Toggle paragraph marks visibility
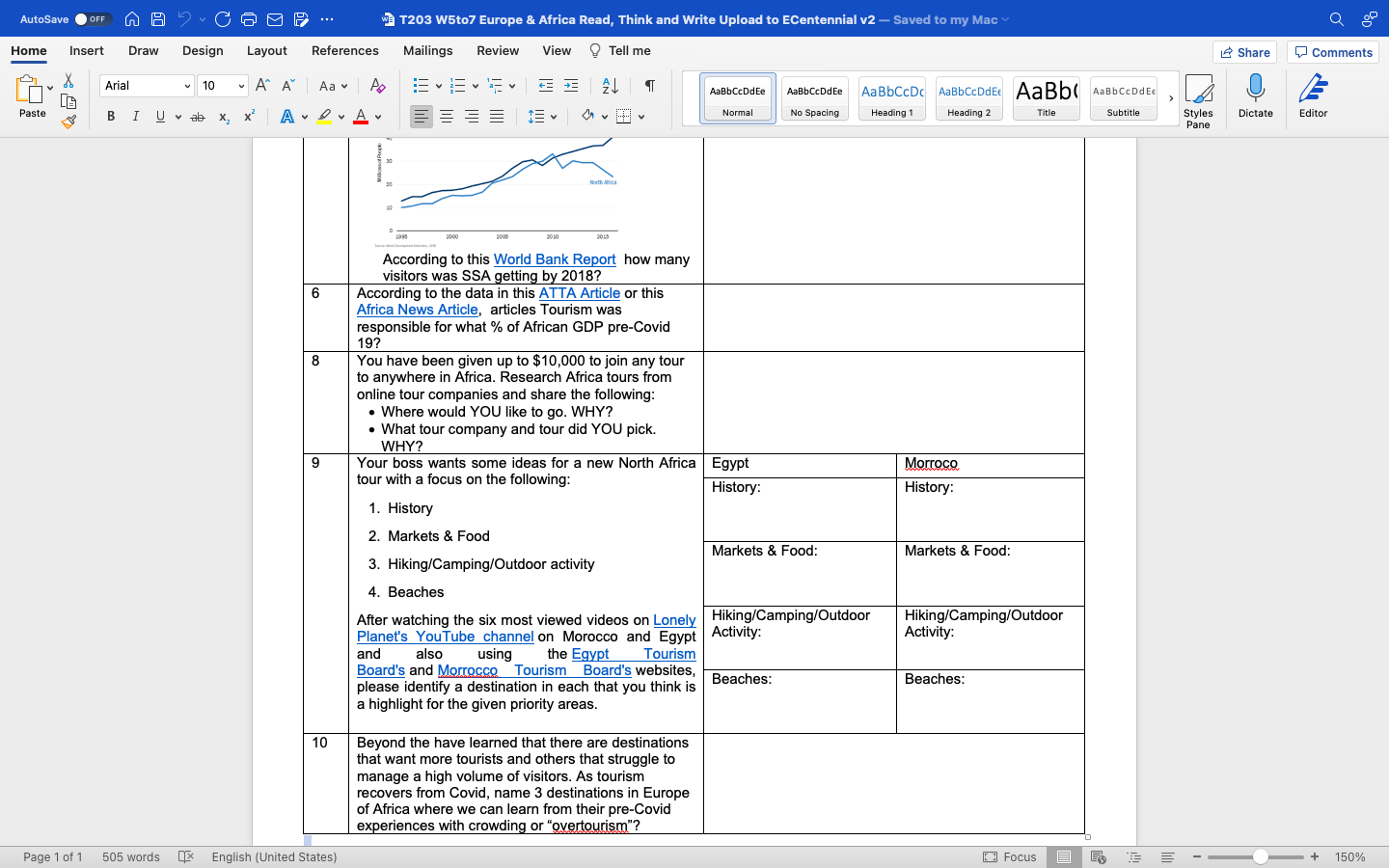The image size is (1389, 868). (650, 86)
